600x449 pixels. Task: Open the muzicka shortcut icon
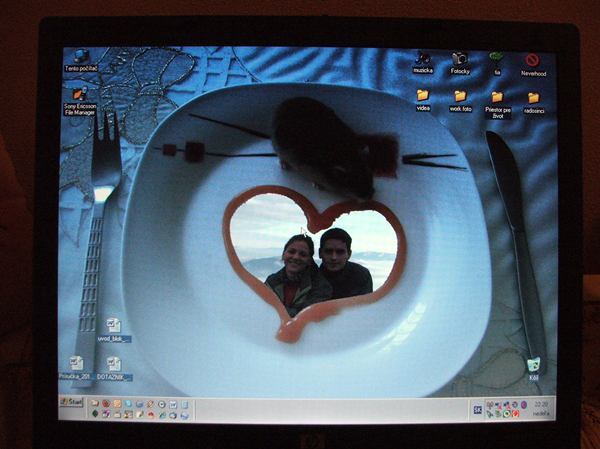[423, 60]
